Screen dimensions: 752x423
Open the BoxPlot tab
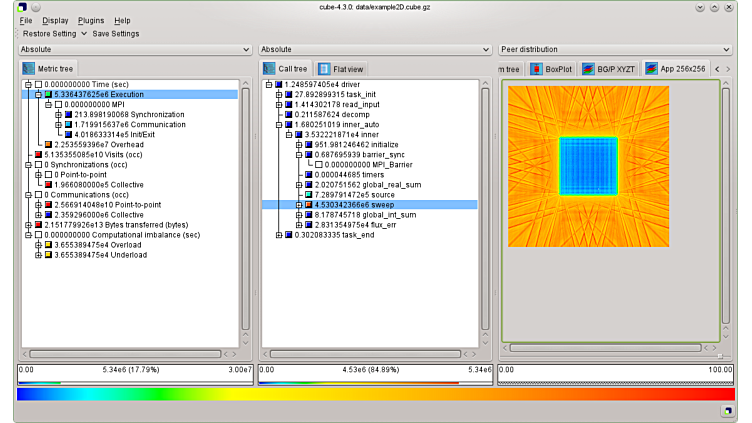(552, 69)
